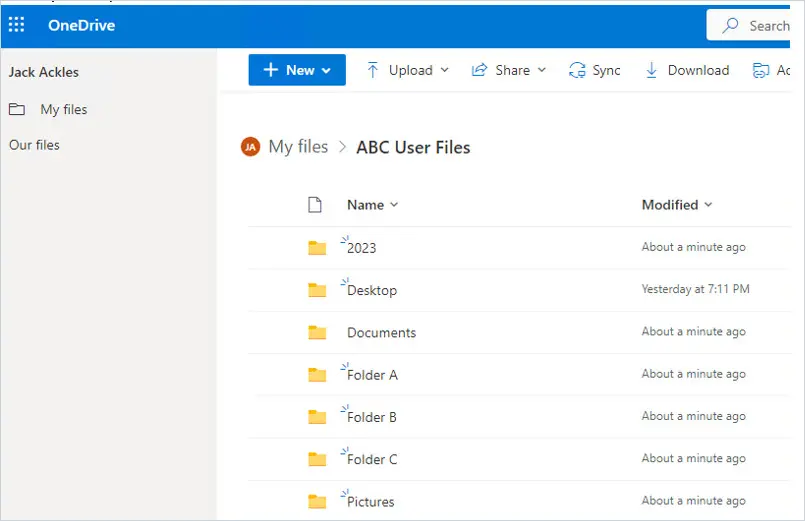Click the Desktop folder icon
805x521 pixels.
pyautogui.click(x=317, y=290)
